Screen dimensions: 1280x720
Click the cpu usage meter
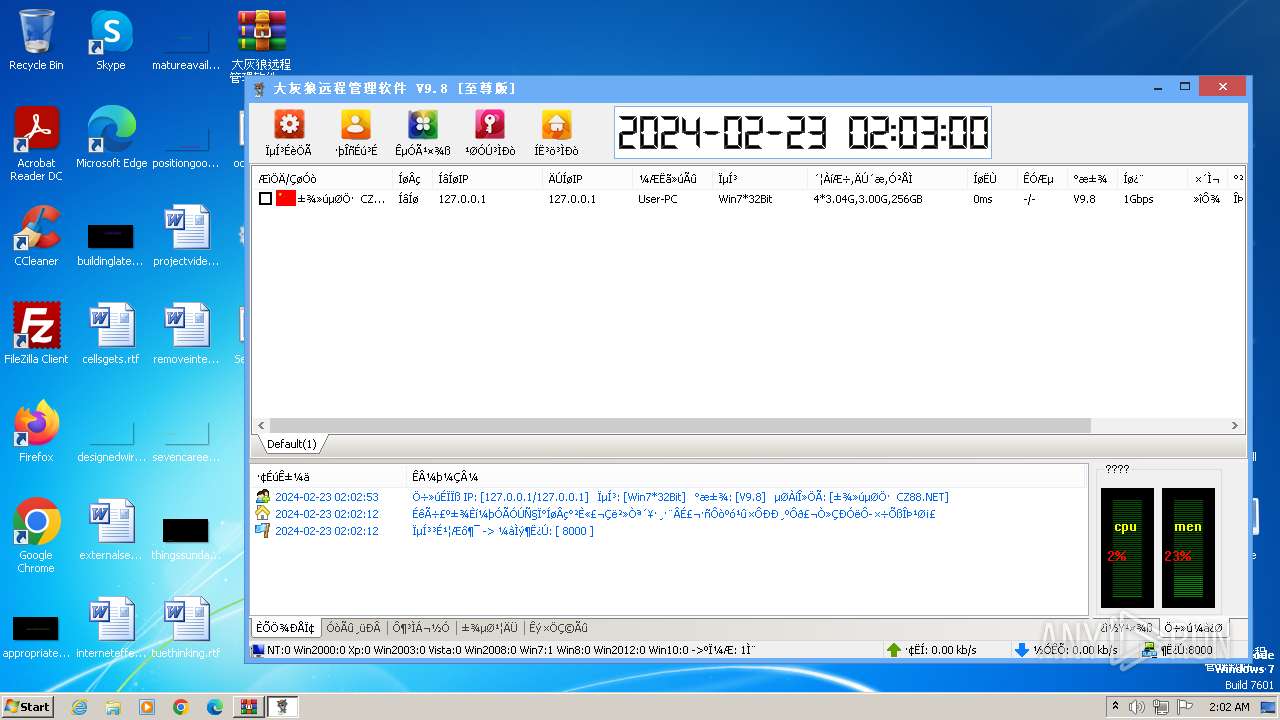[1127, 548]
